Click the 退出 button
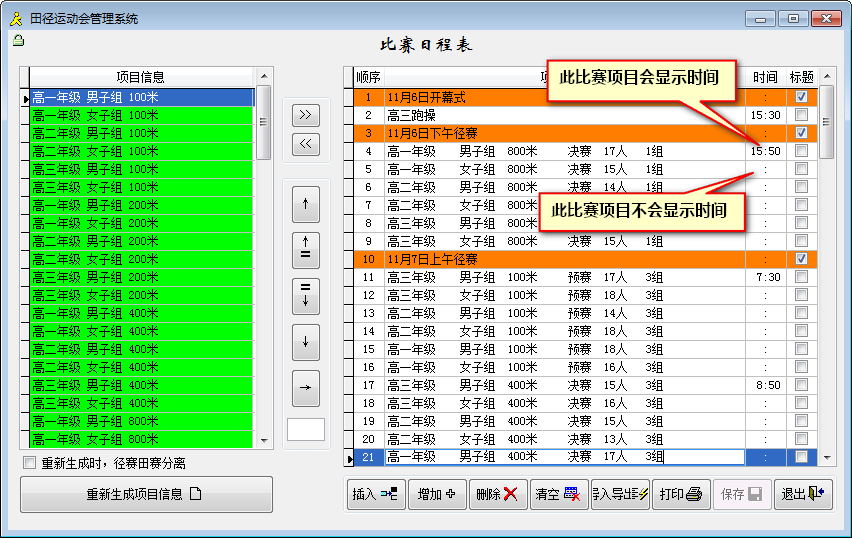852x538 pixels. (805, 494)
